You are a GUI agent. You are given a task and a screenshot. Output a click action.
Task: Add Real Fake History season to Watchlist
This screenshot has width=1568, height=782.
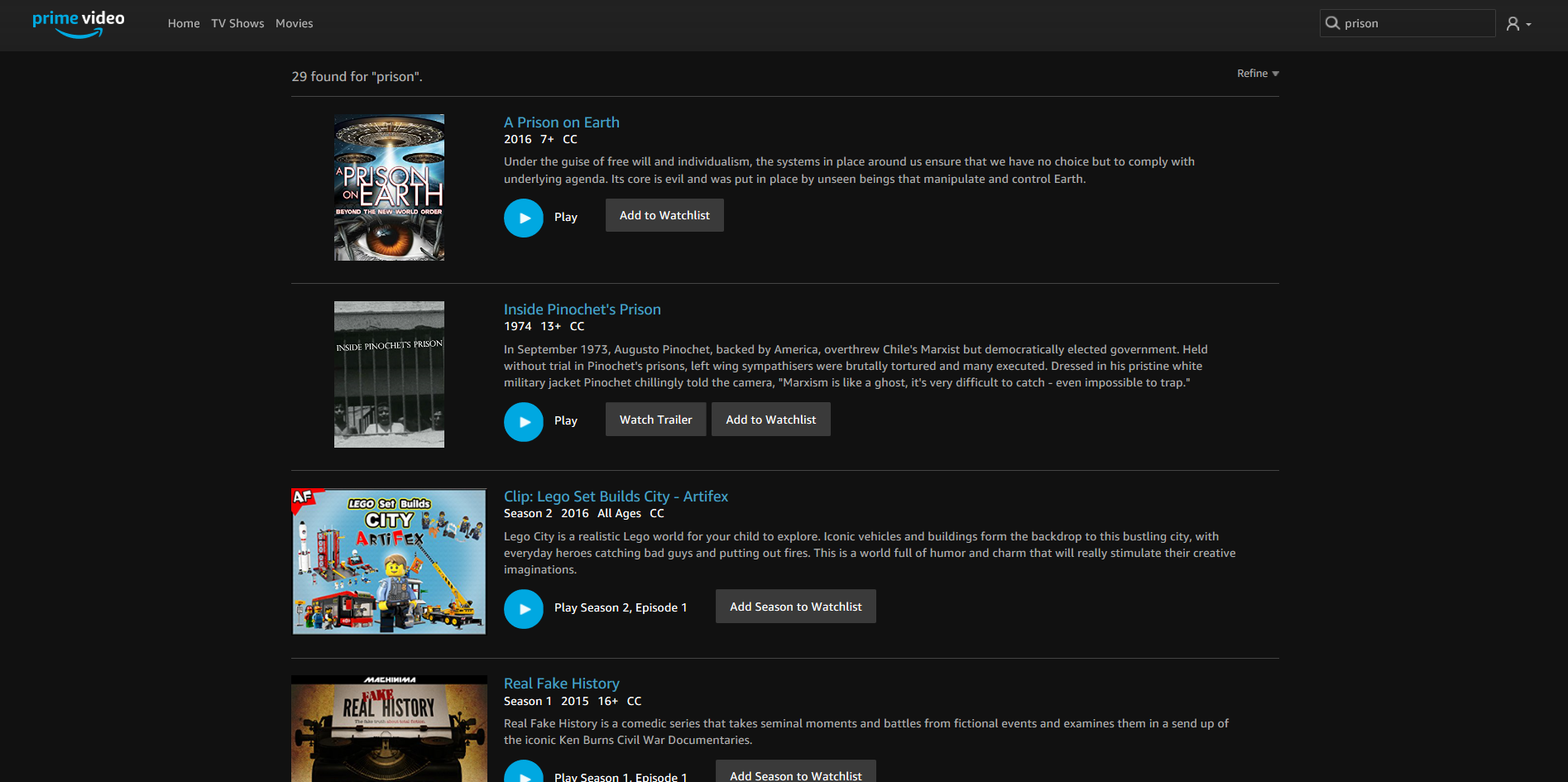tap(796, 771)
